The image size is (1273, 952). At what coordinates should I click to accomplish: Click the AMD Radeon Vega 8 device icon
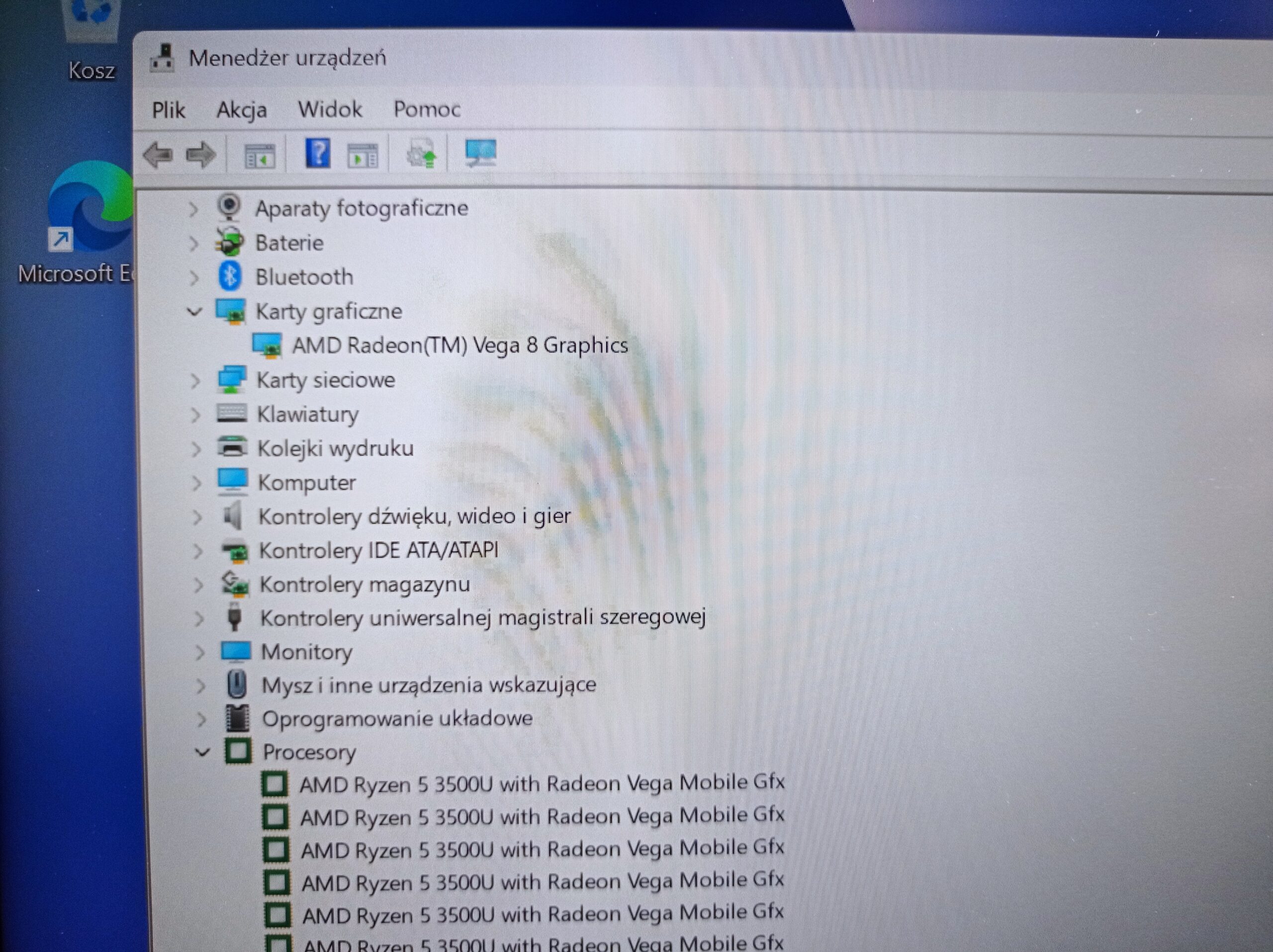click(268, 346)
